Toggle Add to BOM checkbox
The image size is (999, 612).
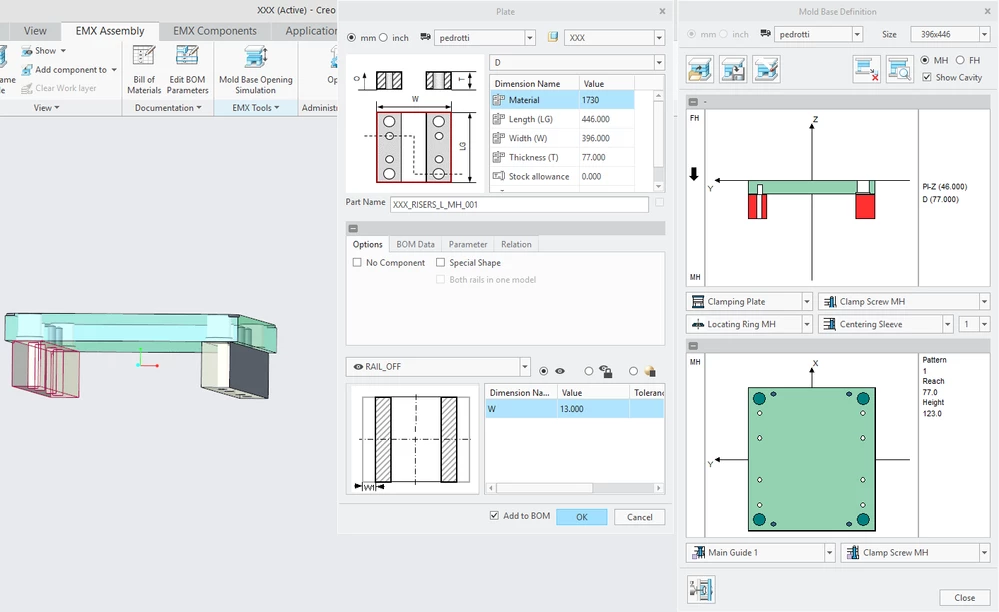coord(494,516)
